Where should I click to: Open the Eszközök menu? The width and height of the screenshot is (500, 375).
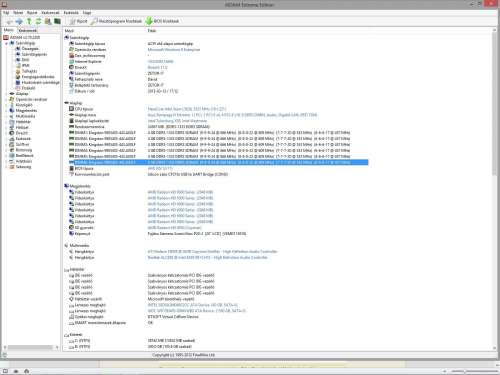[71, 13]
